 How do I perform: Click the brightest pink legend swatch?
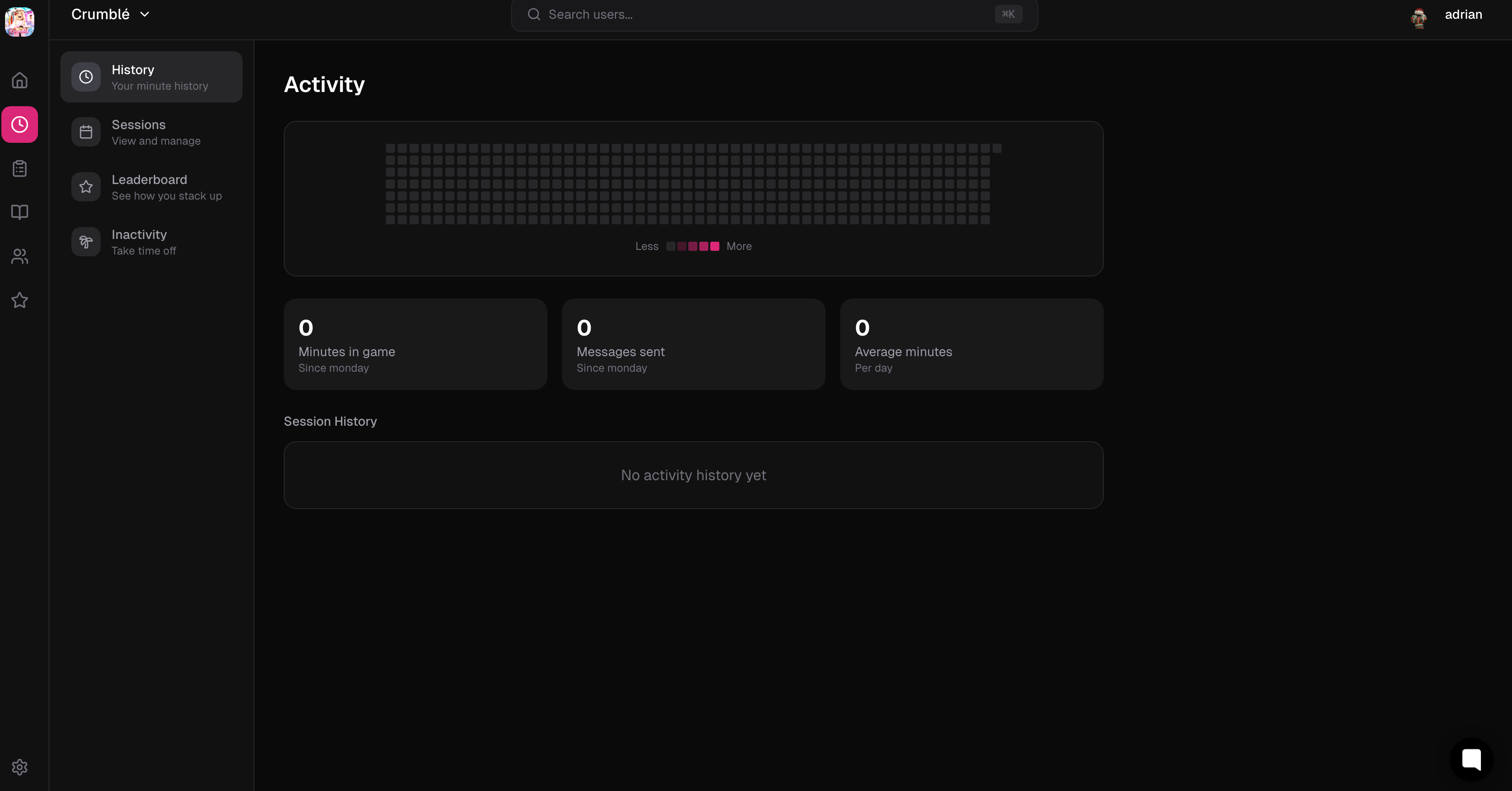(x=714, y=247)
